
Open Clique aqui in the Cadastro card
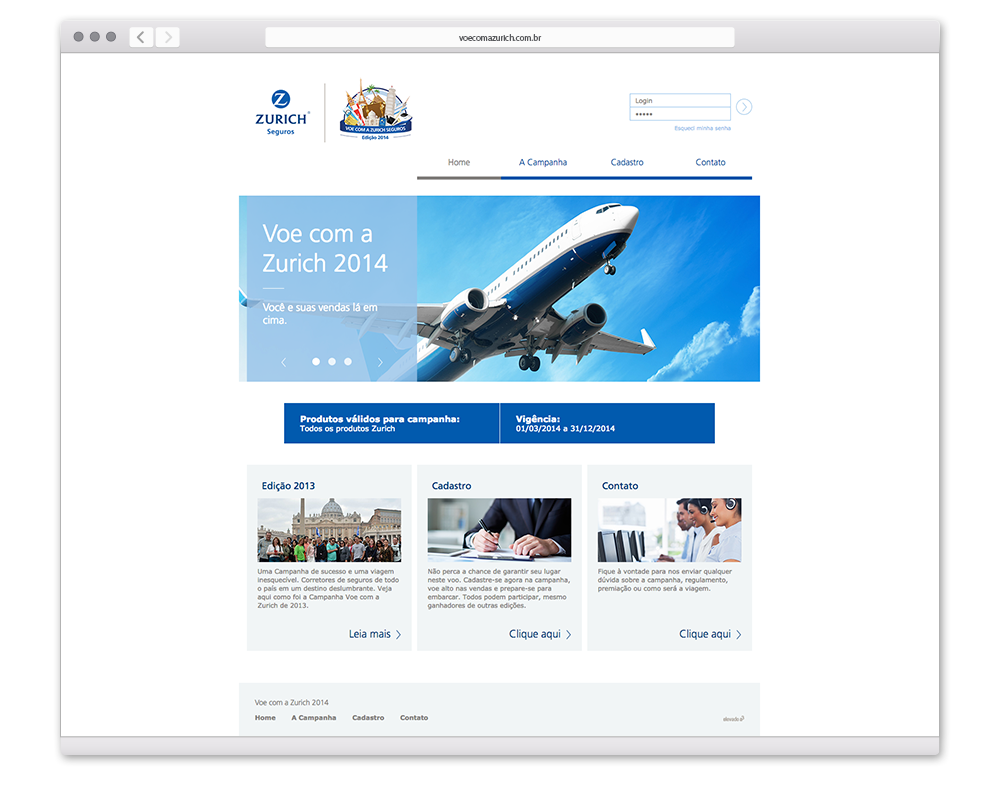(534, 634)
